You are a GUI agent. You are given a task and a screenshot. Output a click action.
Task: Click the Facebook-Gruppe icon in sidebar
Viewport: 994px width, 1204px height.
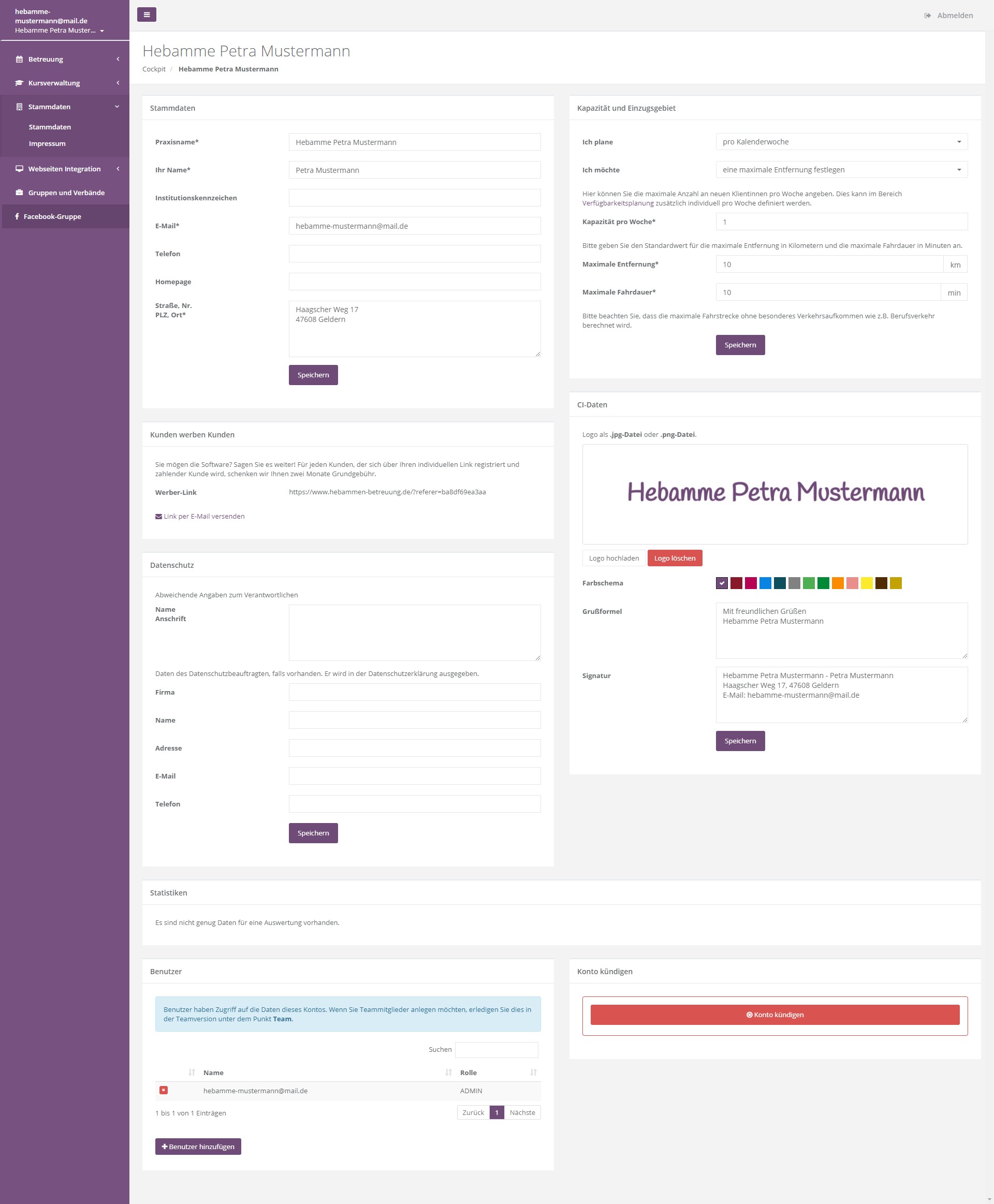point(17,216)
